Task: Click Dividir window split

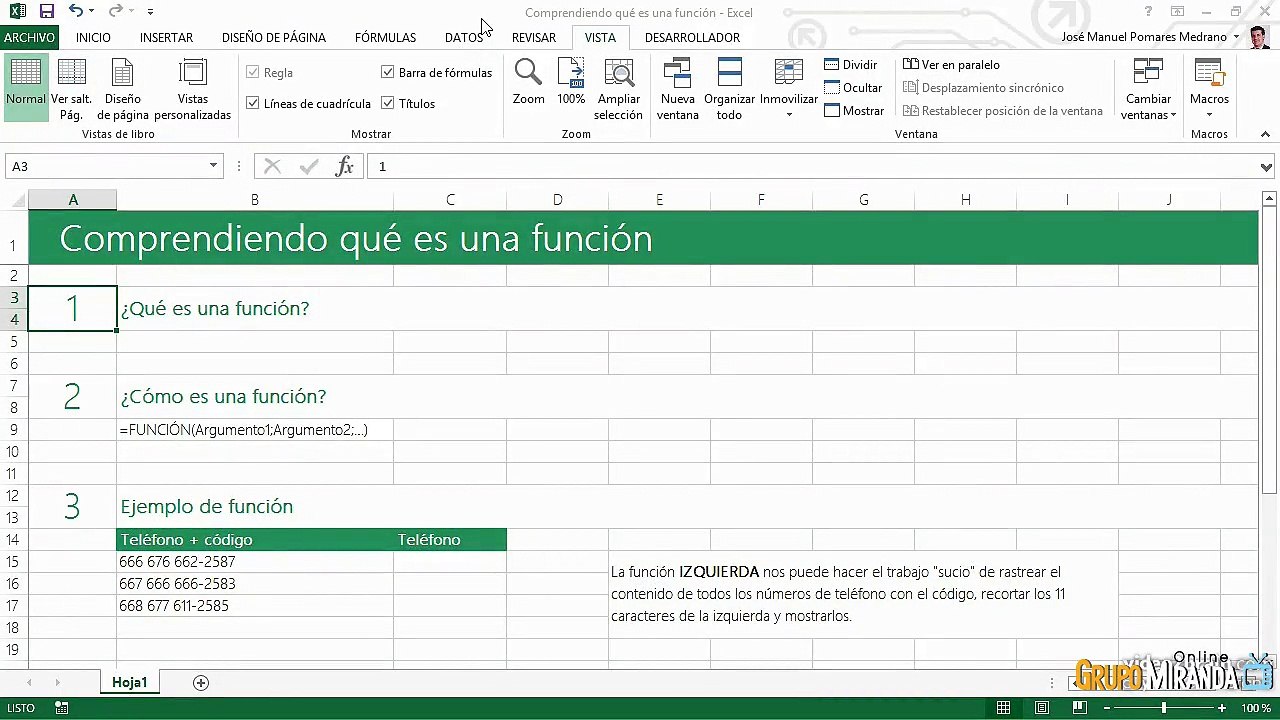Action: 850,65
